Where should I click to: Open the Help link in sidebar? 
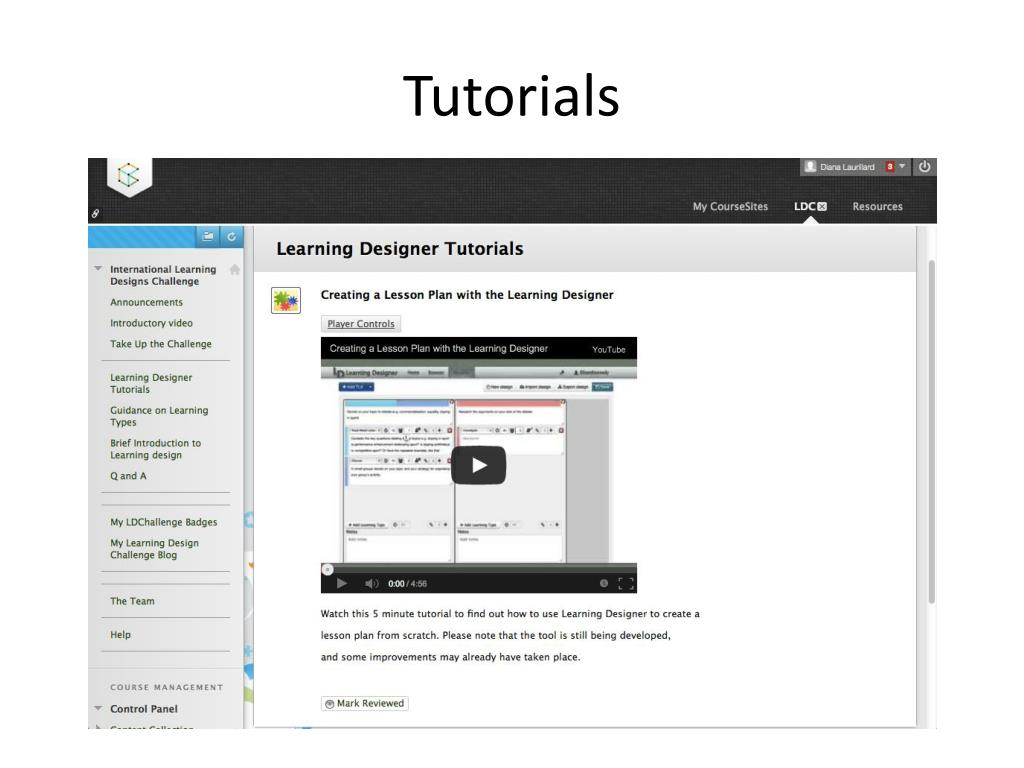(120, 635)
